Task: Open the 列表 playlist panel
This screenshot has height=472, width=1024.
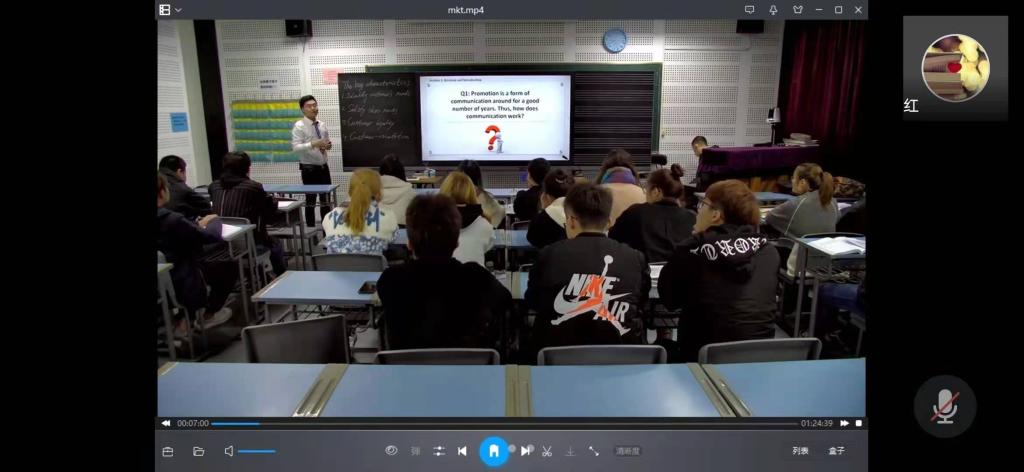Action: 800,451
